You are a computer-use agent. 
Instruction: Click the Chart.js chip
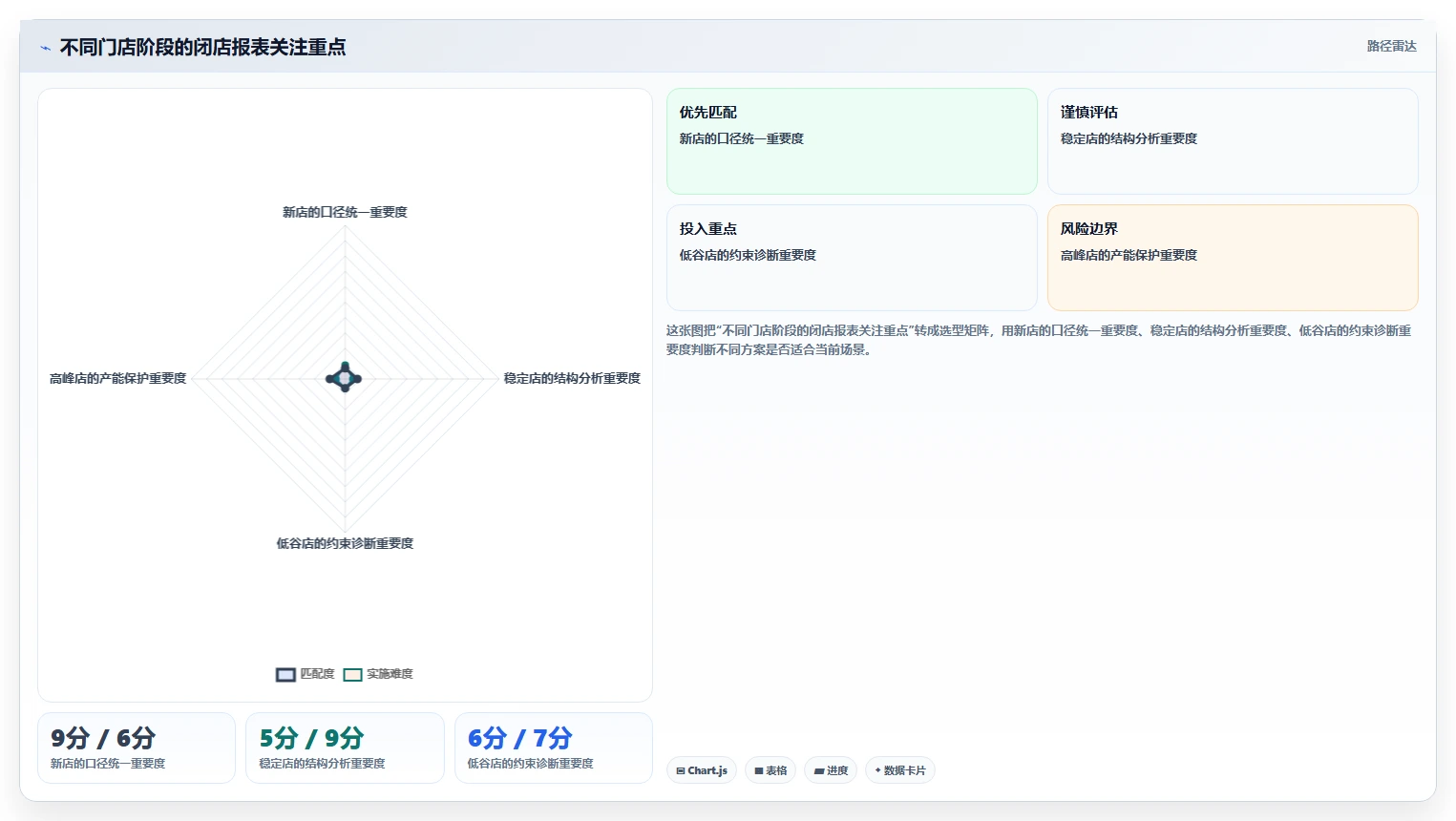pos(702,770)
